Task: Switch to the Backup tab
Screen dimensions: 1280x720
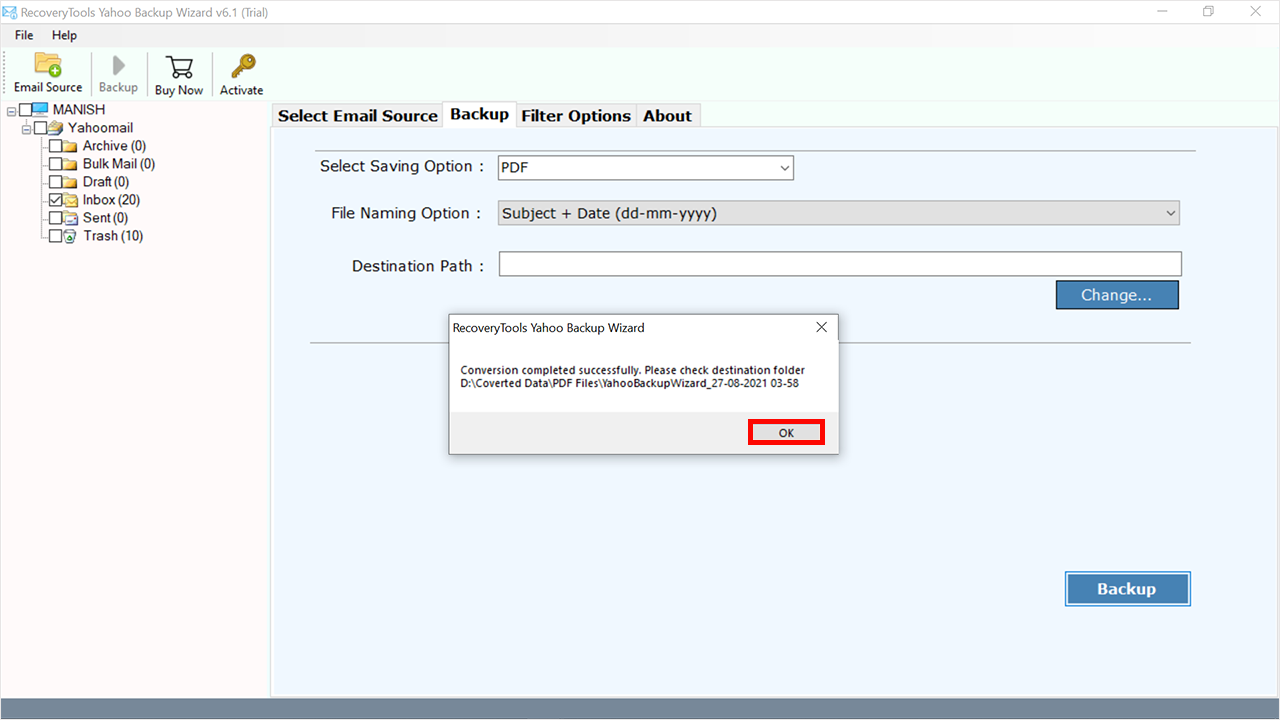Action: [x=480, y=114]
